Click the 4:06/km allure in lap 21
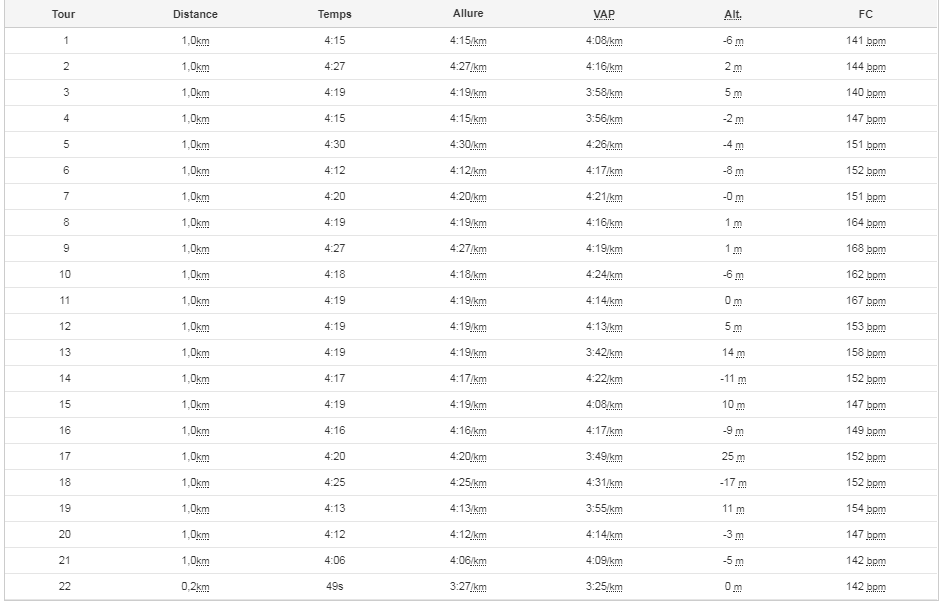 (x=467, y=560)
